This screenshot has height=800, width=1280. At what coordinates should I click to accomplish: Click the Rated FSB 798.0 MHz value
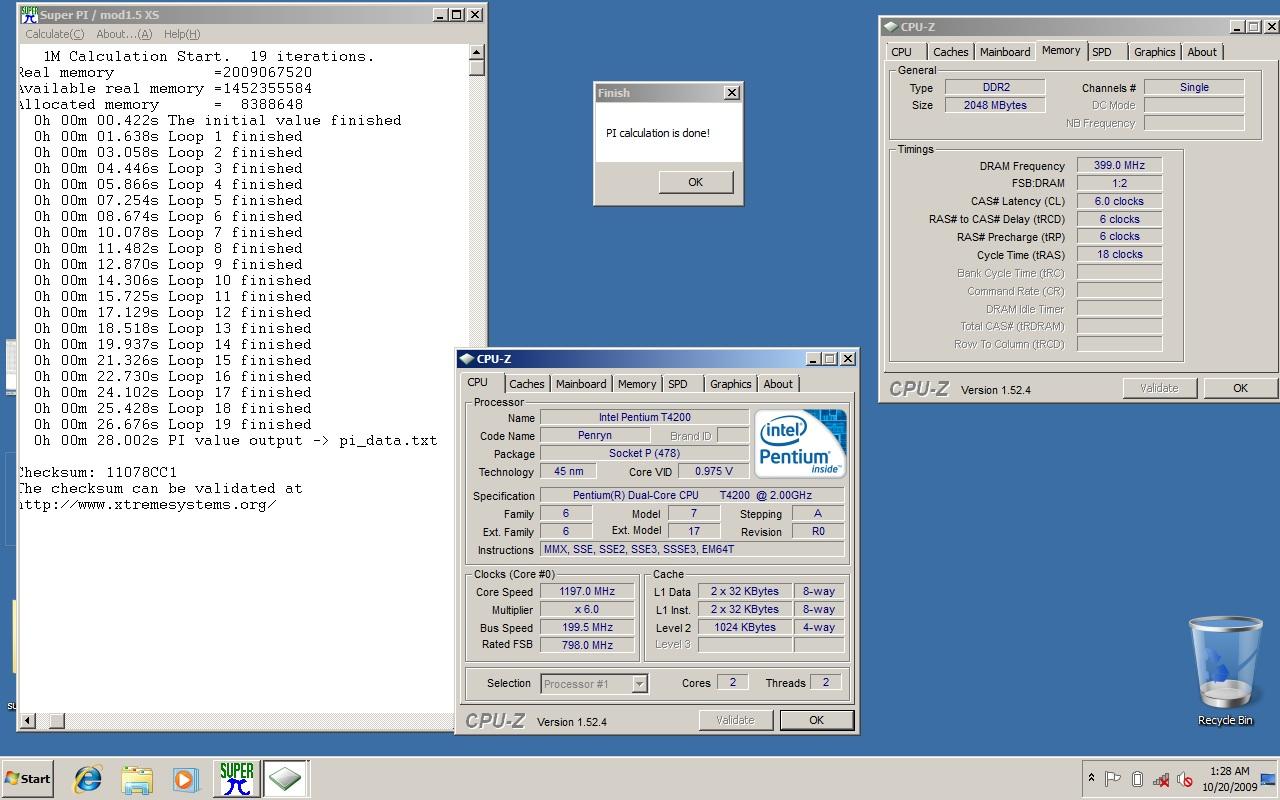pos(587,645)
